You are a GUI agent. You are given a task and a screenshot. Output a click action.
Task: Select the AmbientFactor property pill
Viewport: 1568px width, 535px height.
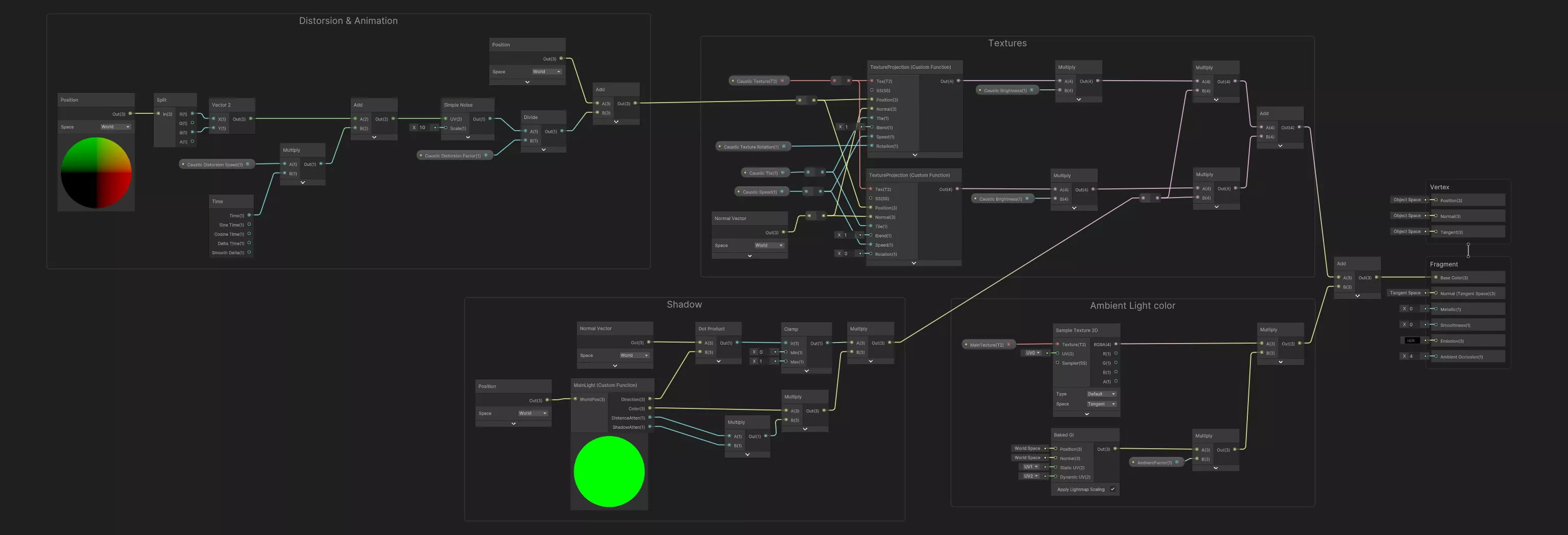(1154, 463)
